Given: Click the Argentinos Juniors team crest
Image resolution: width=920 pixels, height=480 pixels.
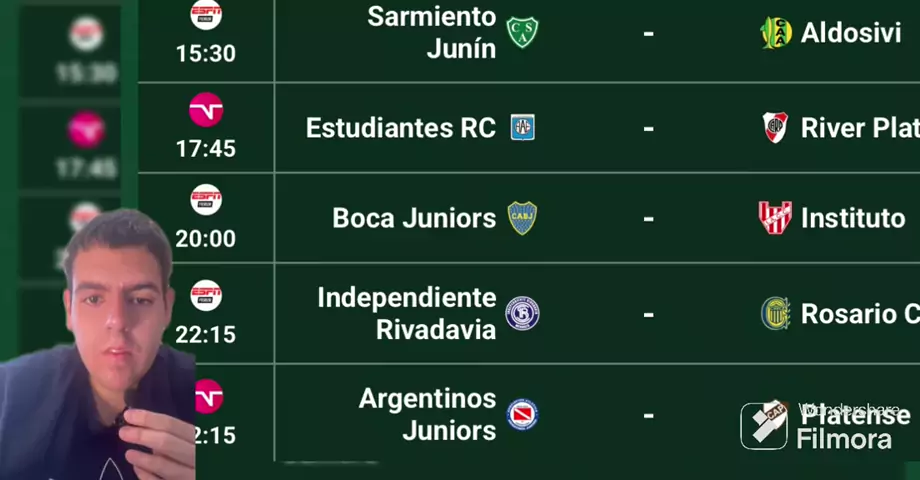Looking at the screenshot, I should click(x=522, y=414).
